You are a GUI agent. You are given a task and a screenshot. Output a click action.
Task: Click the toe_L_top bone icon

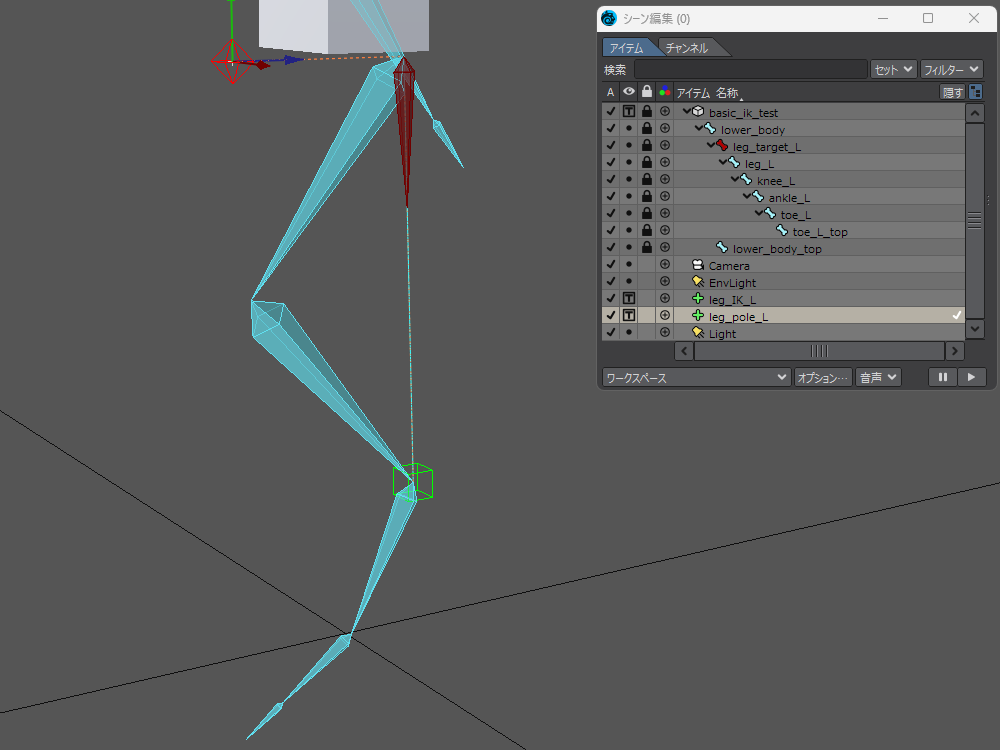tap(782, 232)
